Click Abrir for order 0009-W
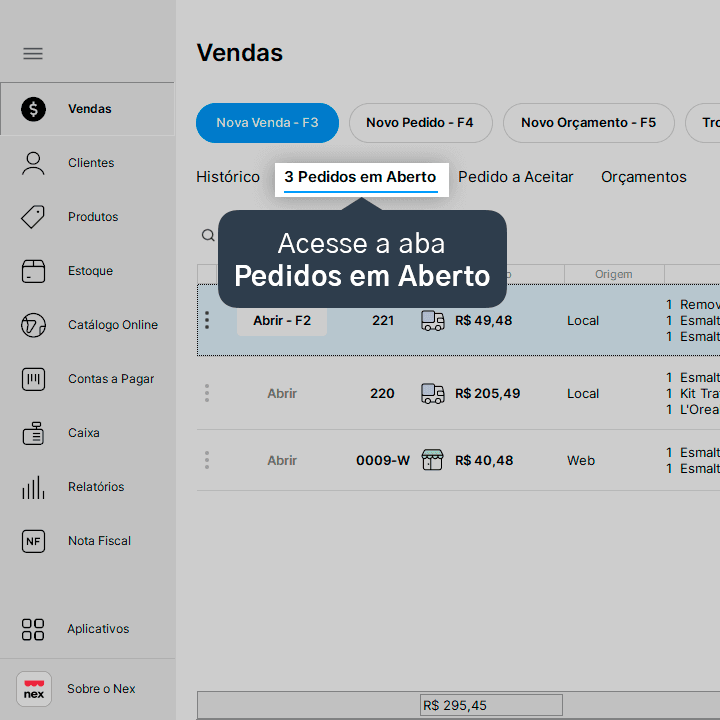Screen dimensions: 720x720 (x=282, y=460)
